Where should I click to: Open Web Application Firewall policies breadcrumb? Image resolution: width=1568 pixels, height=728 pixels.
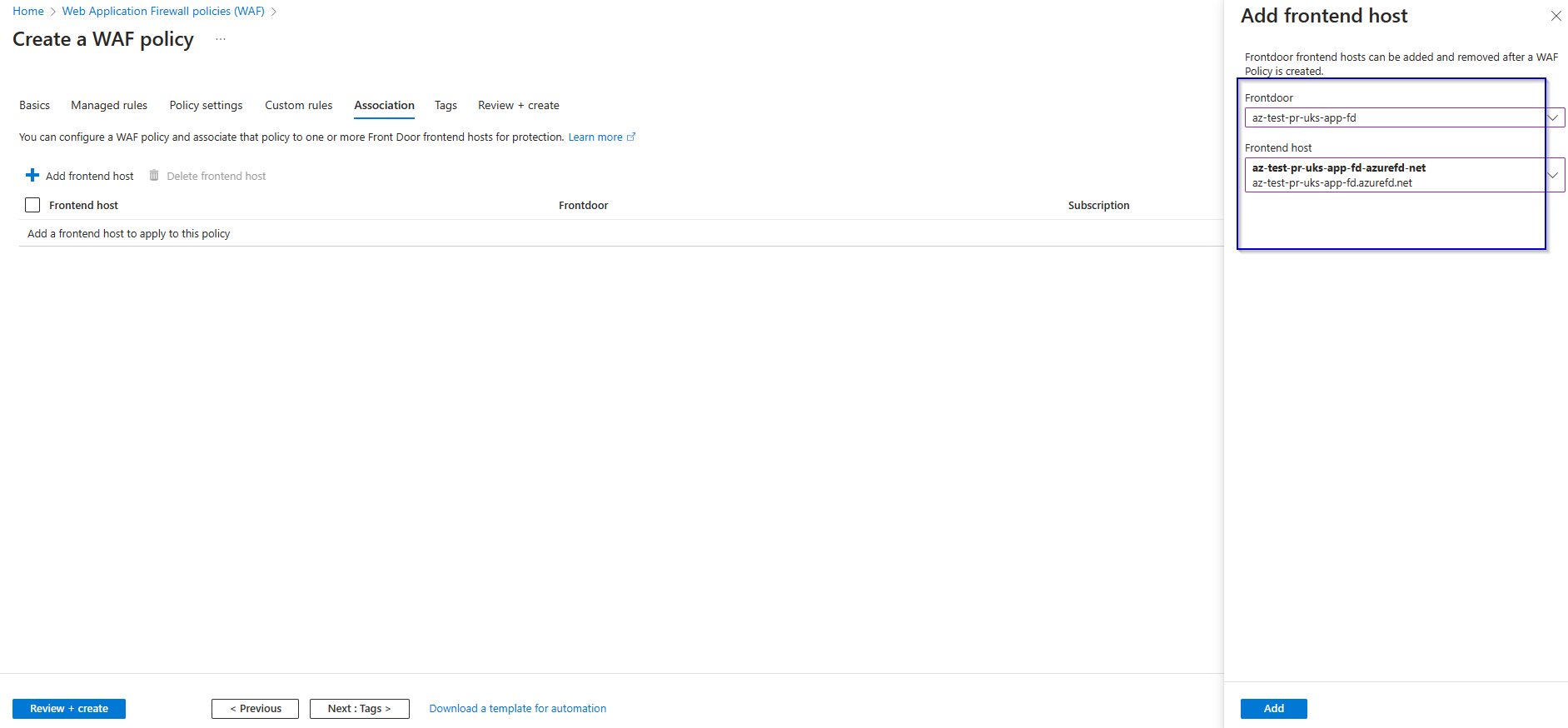click(x=163, y=11)
